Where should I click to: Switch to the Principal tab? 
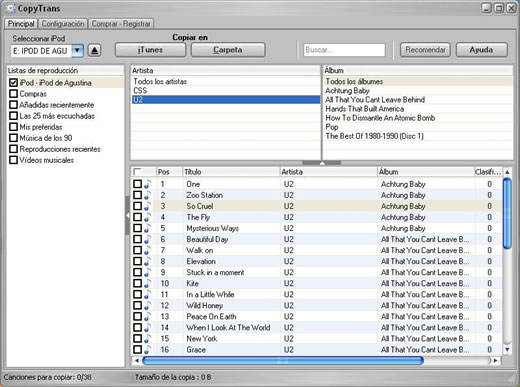point(21,24)
